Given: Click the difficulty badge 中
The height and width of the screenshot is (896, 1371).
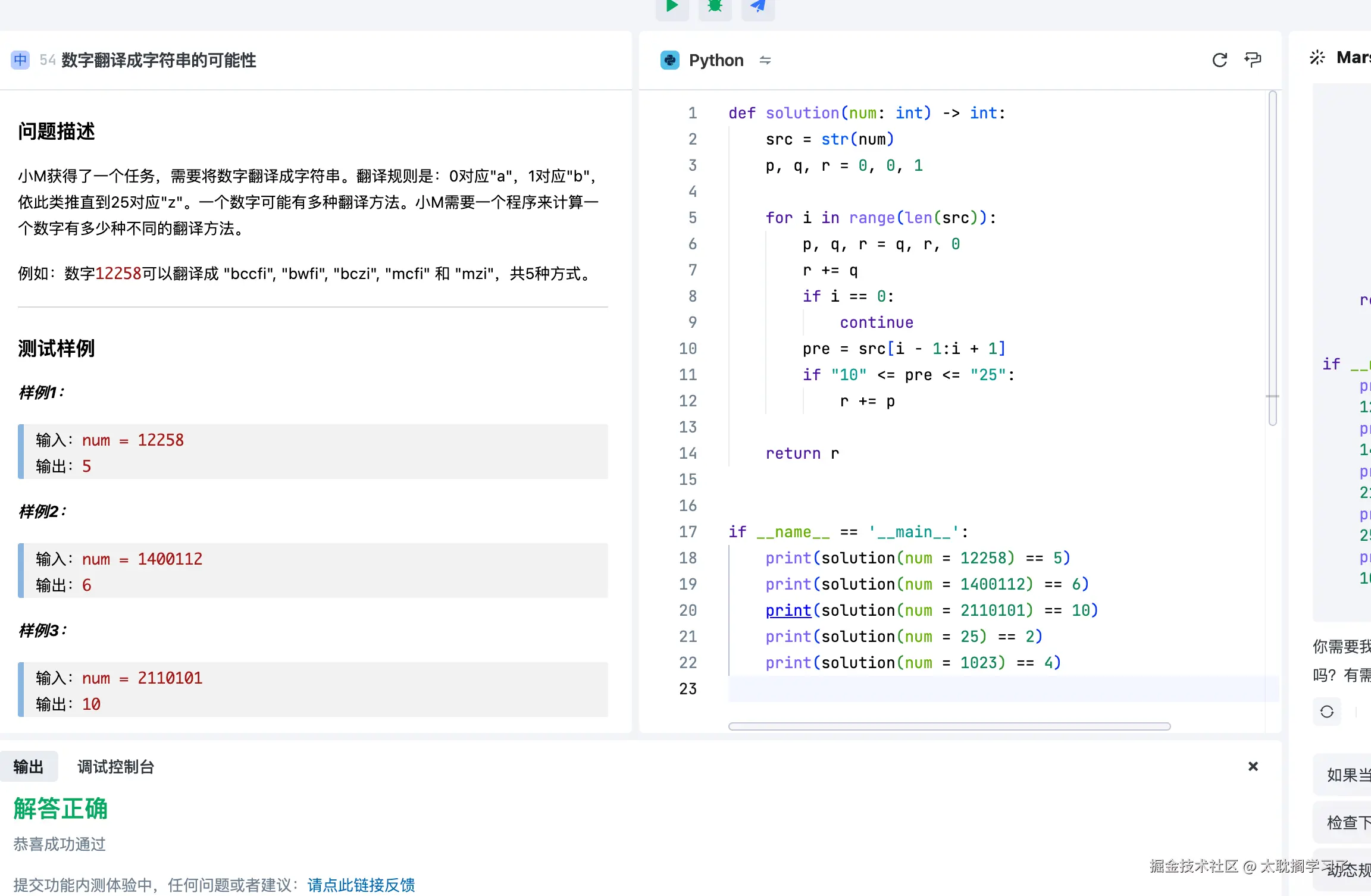Looking at the screenshot, I should coord(20,60).
